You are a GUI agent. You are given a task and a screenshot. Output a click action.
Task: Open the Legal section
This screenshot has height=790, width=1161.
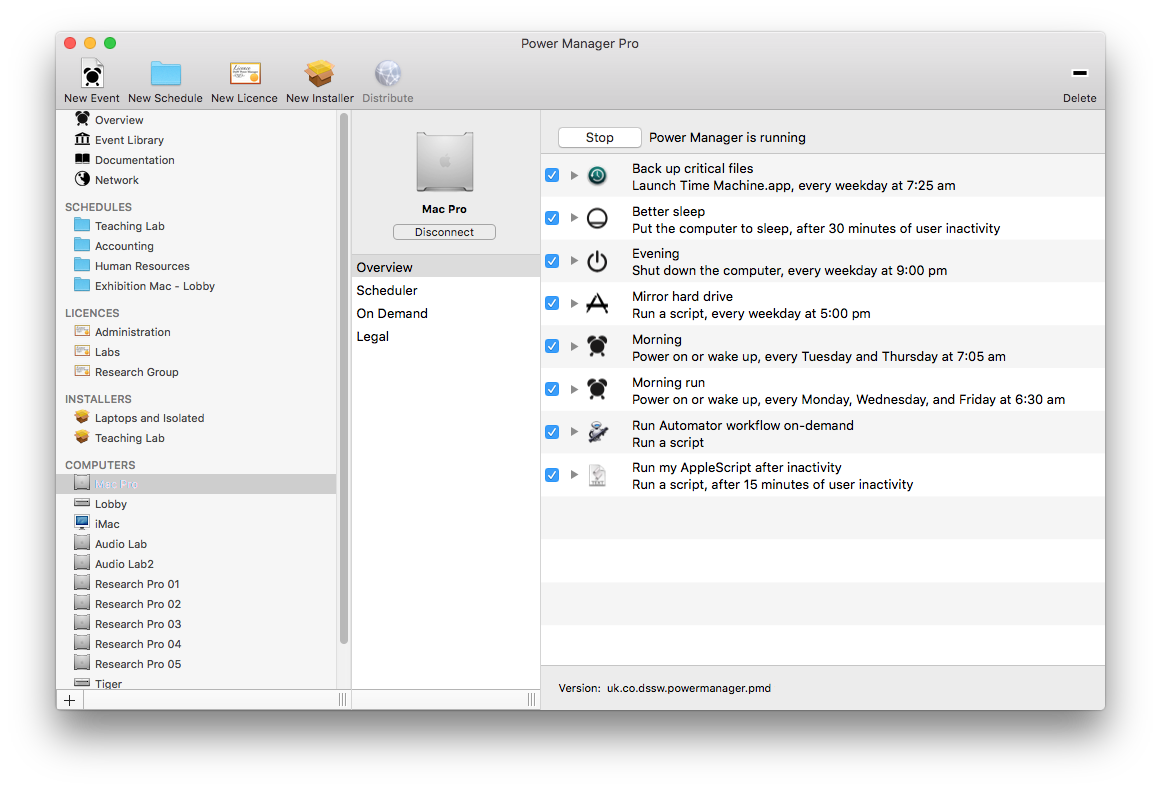pyautogui.click(x=446, y=336)
